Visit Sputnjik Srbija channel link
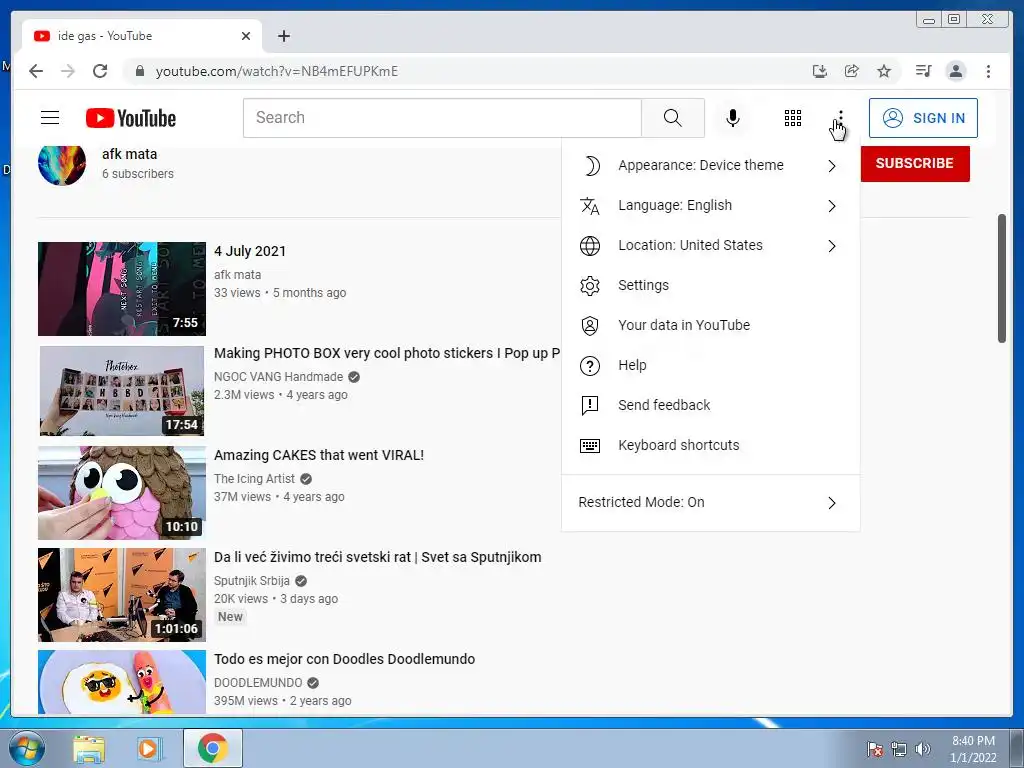The image size is (1024, 768). tap(252, 581)
